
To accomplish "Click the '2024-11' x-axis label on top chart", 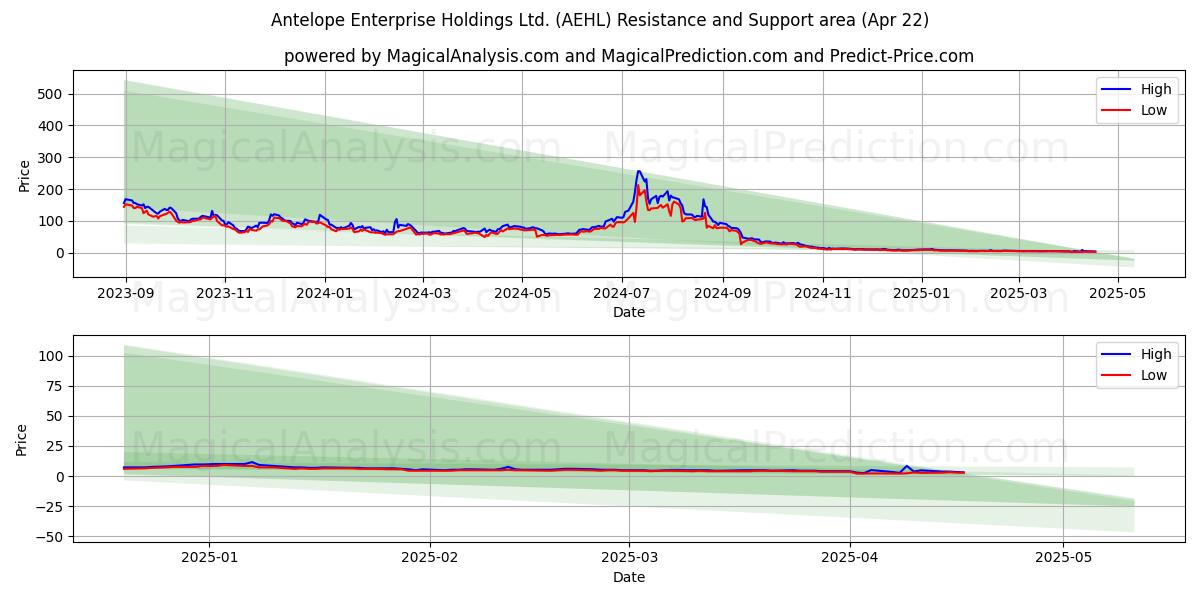I will [823, 294].
